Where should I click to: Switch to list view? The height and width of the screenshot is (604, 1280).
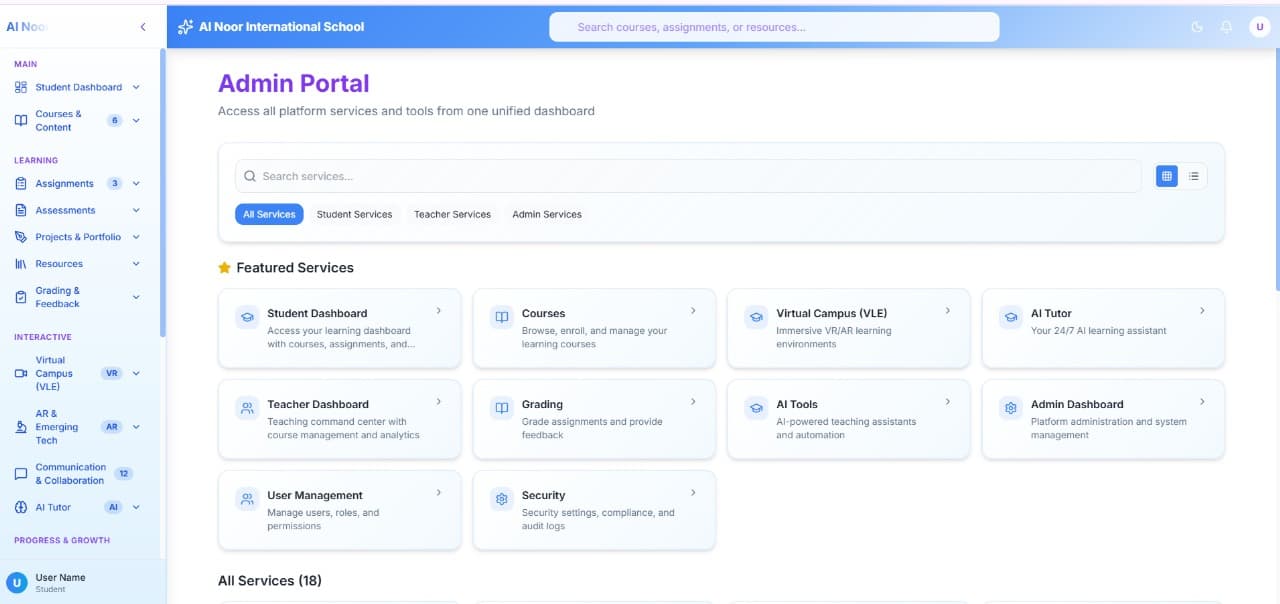click(1194, 176)
